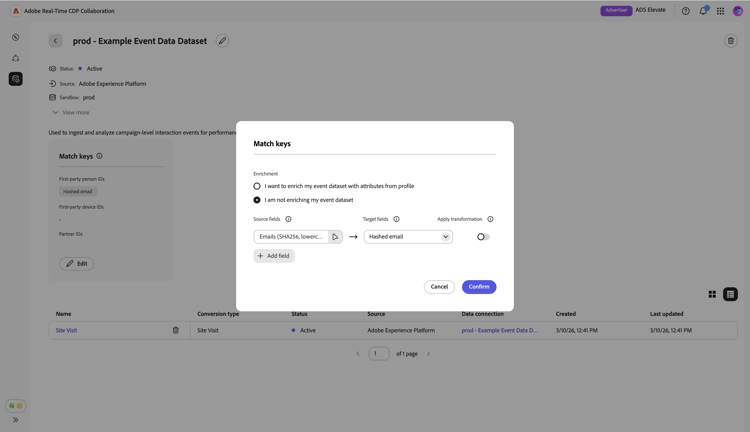This screenshot has height=432, width=750.
Task: Click the Edit button under Match keys panel
Action: pos(77,264)
